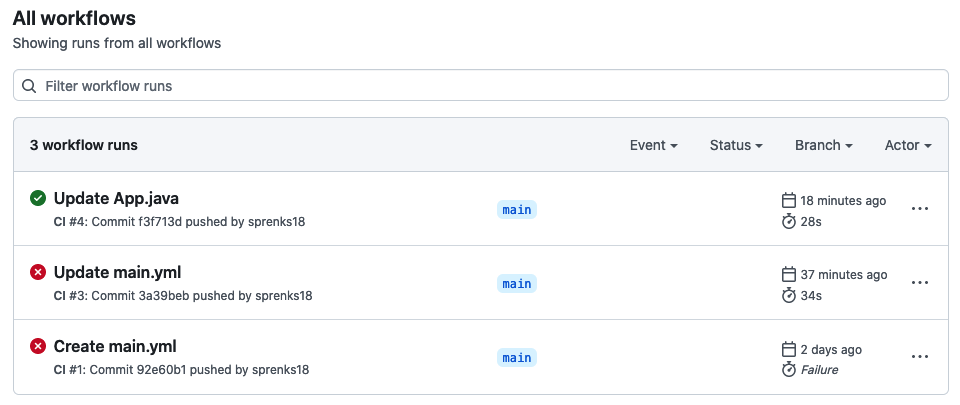Open the Update App.java workflow run

click(x=116, y=198)
